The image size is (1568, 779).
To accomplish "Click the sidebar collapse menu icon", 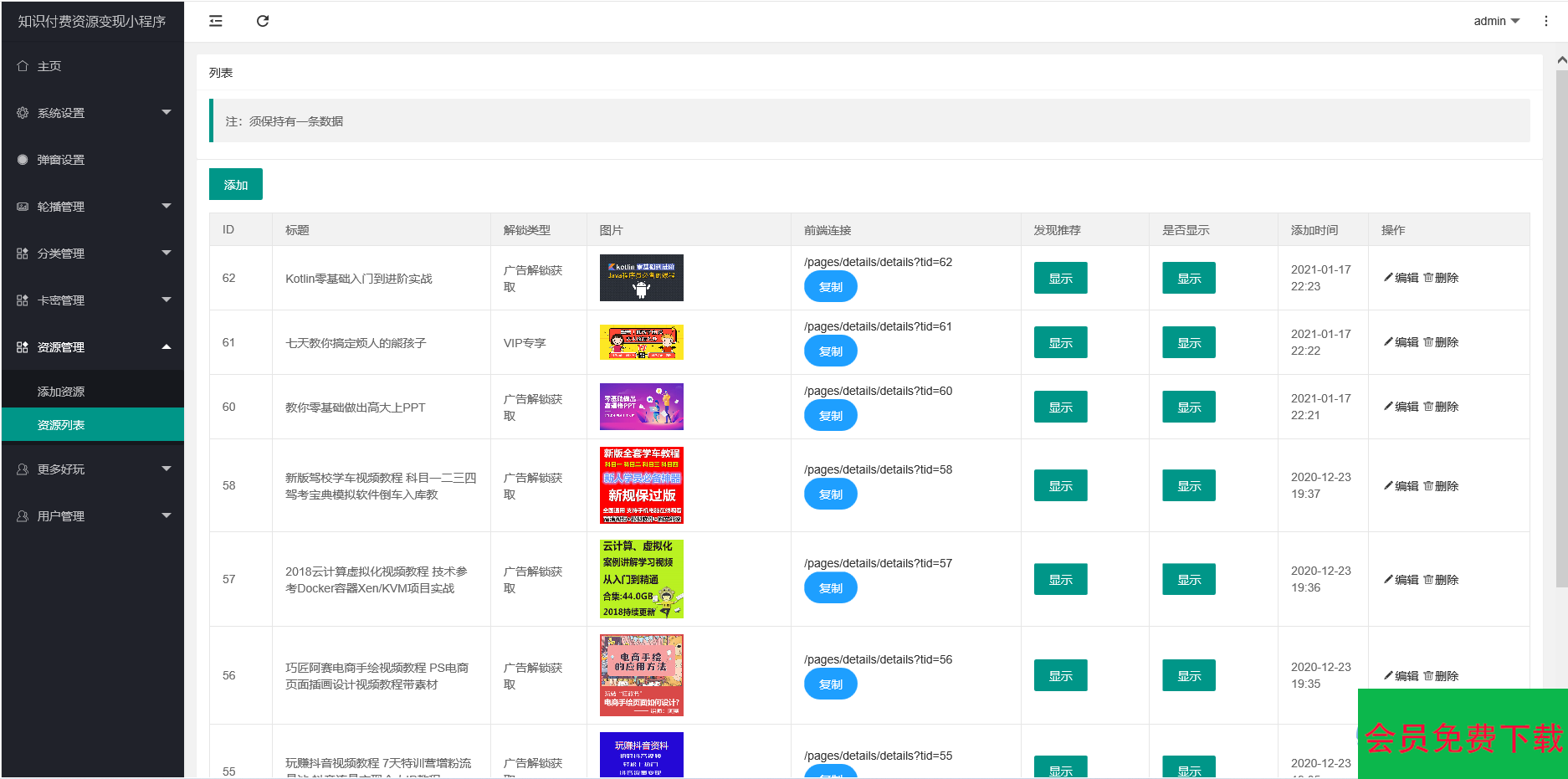I will [216, 21].
